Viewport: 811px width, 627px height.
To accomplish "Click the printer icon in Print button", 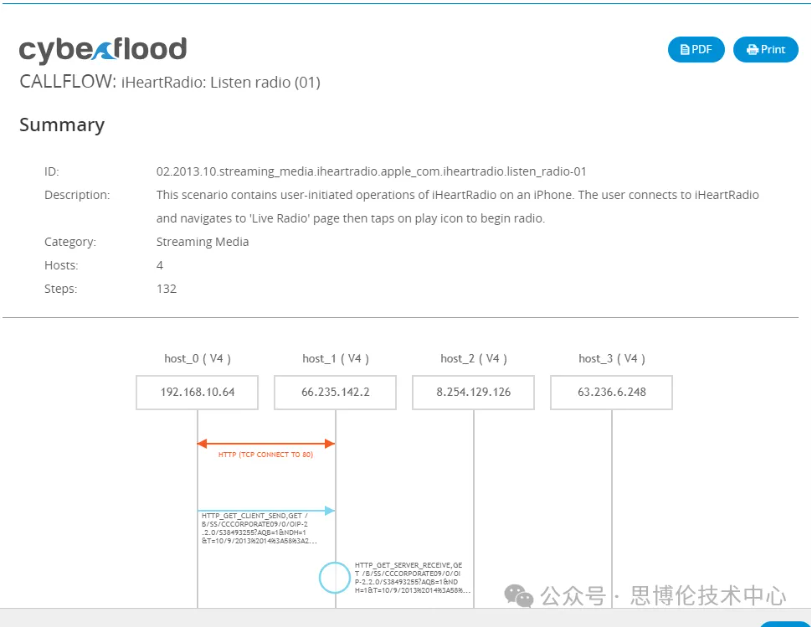I will (752, 50).
